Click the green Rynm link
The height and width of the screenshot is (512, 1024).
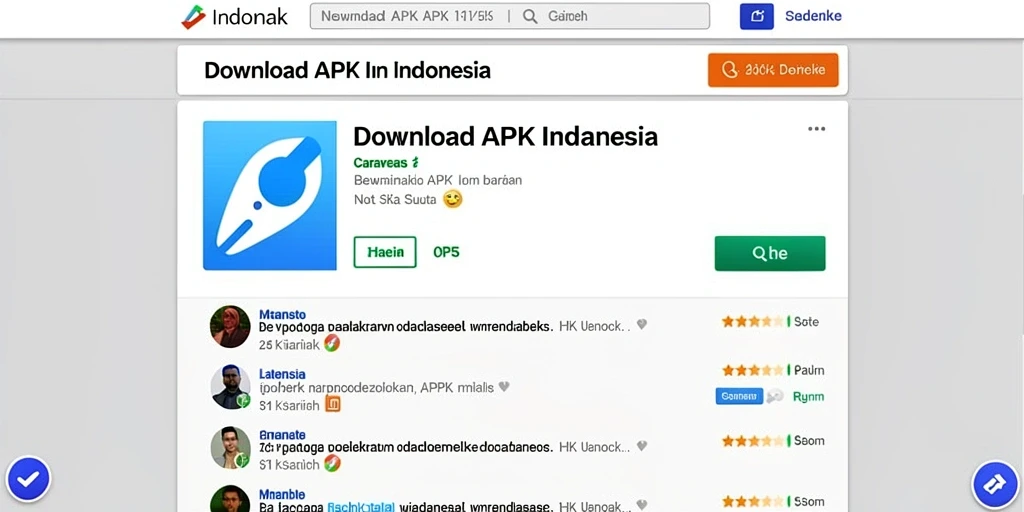point(808,396)
